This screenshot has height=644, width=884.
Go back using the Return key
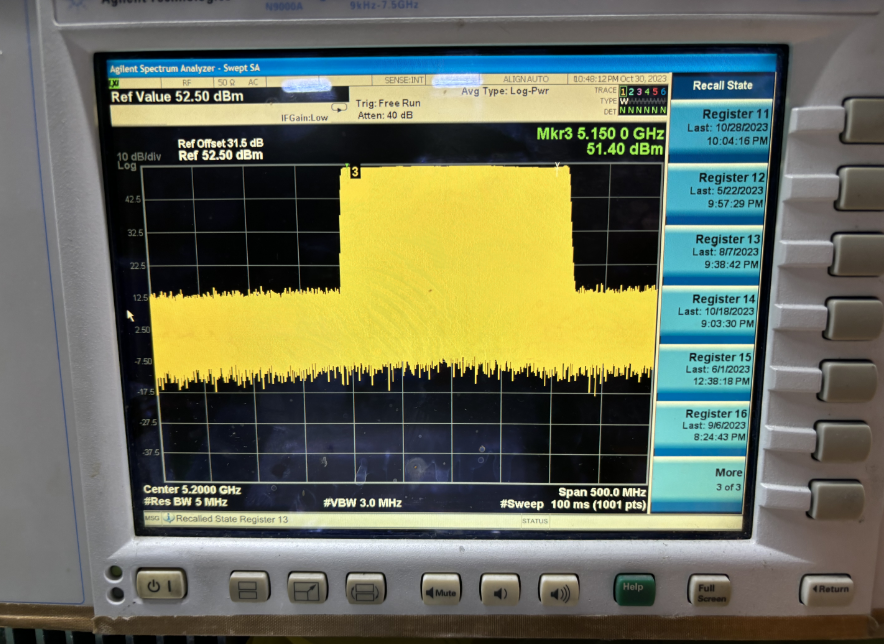tap(826, 590)
